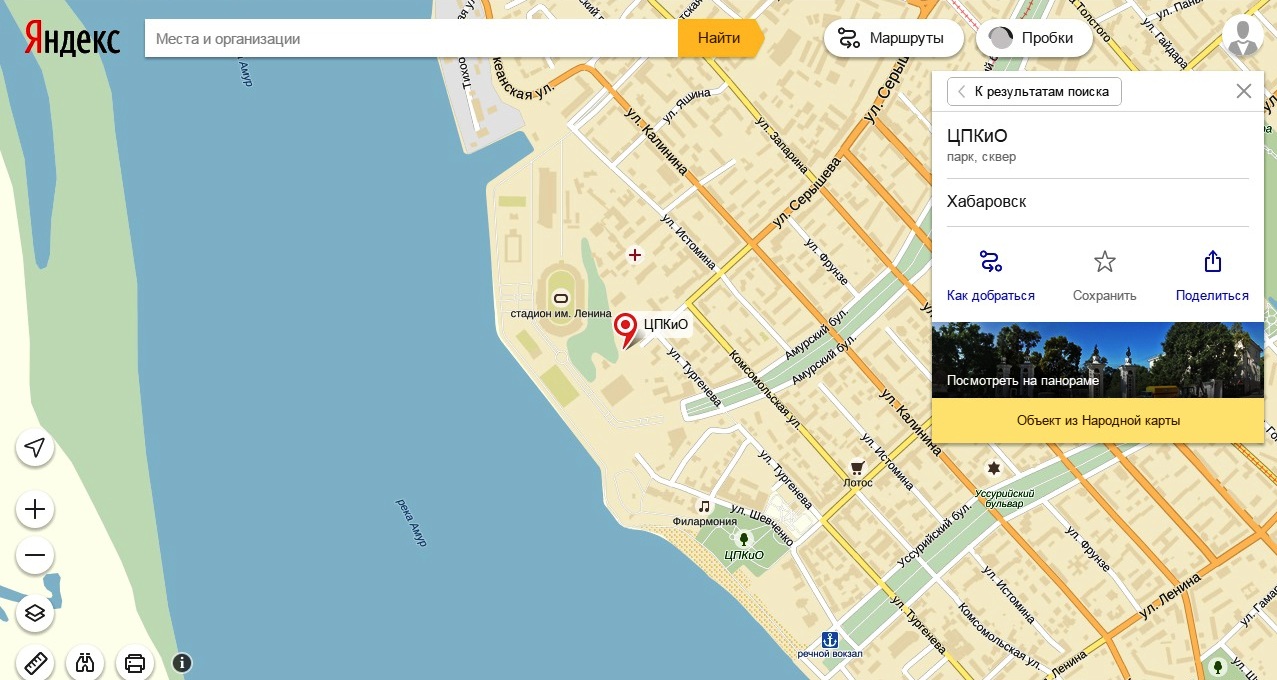Viewport: 1277px width, 680px height.
Task: Click the star of David marker
Action: 993,467
